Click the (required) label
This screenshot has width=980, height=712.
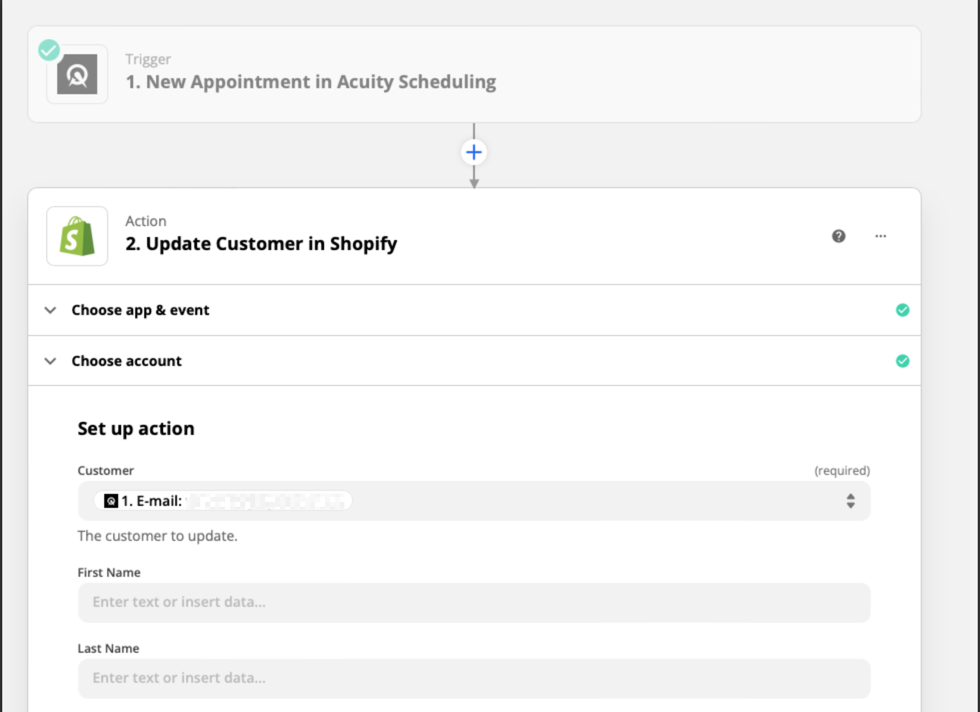(842, 470)
